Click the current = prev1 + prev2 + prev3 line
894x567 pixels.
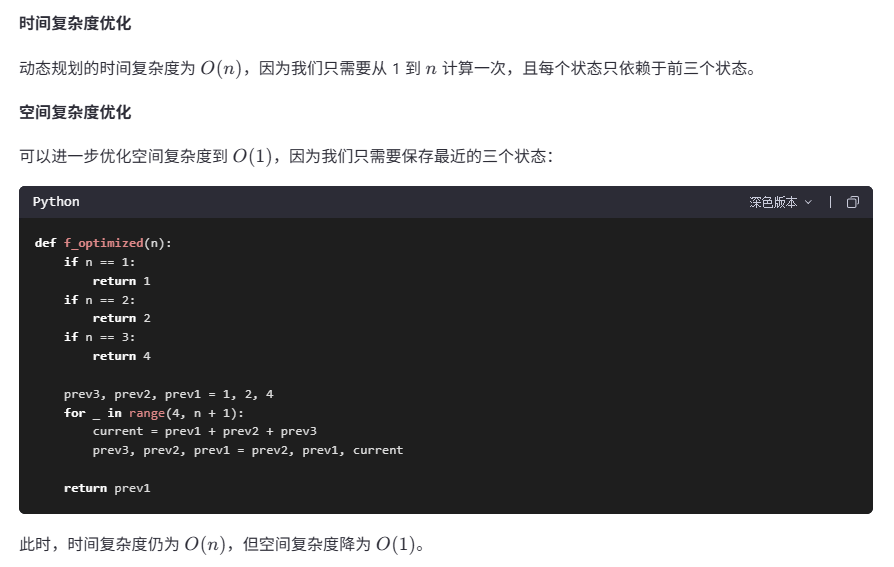(205, 432)
